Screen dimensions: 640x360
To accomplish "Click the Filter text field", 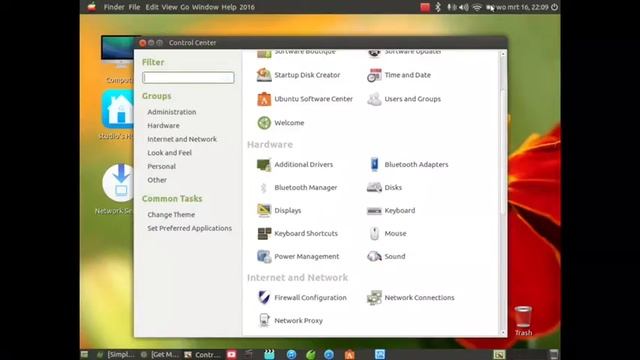I will [188, 78].
